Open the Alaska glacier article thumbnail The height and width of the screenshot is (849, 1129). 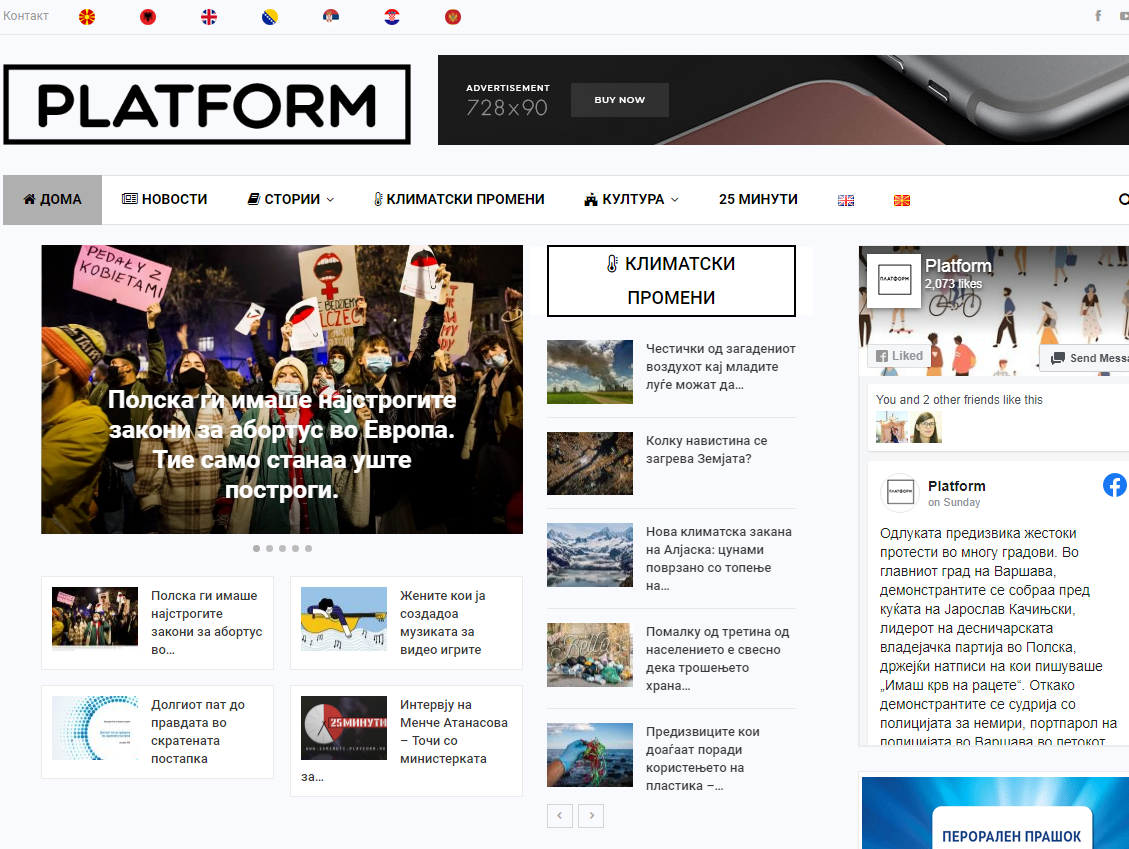tap(590, 555)
